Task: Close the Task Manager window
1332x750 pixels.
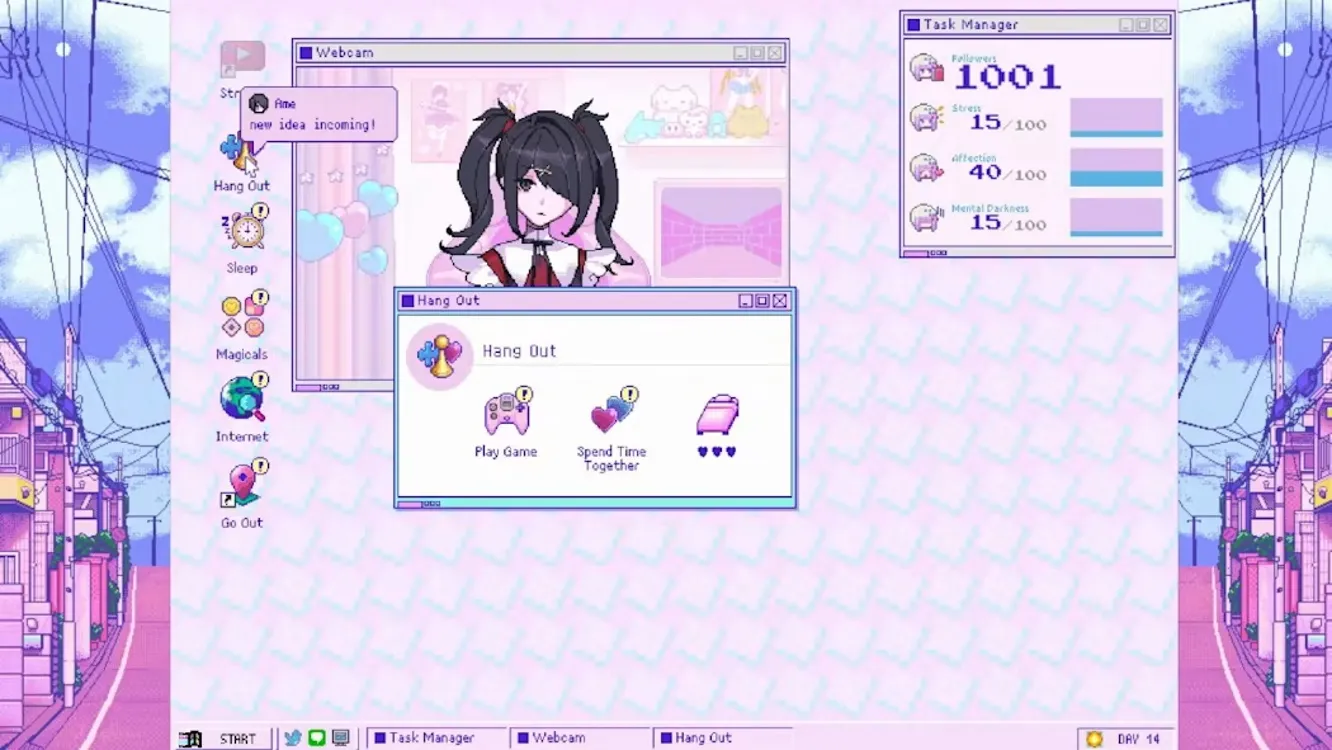Action: (1160, 25)
